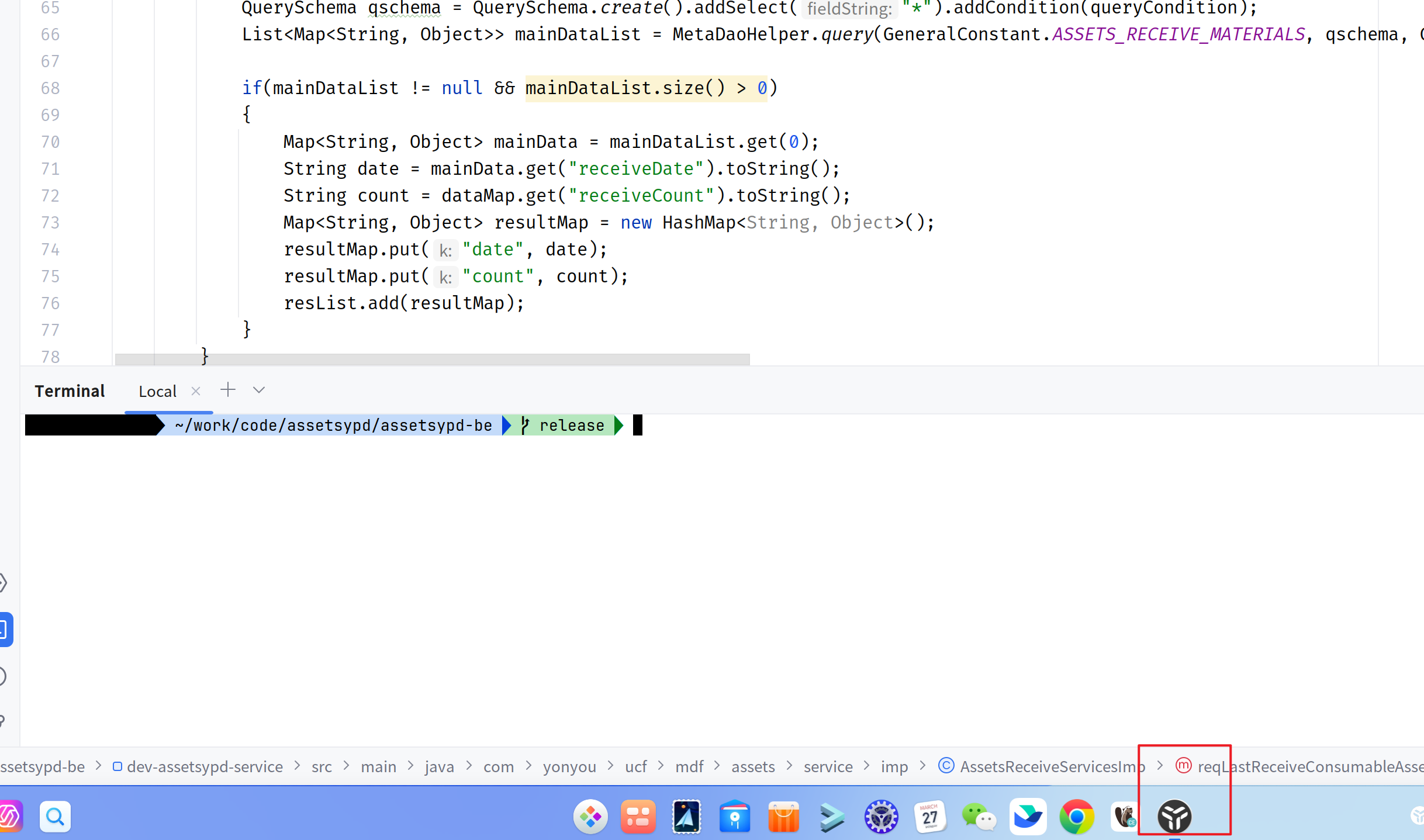Click the service breadcrumb segment
Image resolution: width=1424 pixels, height=840 pixels.
tap(828, 766)
